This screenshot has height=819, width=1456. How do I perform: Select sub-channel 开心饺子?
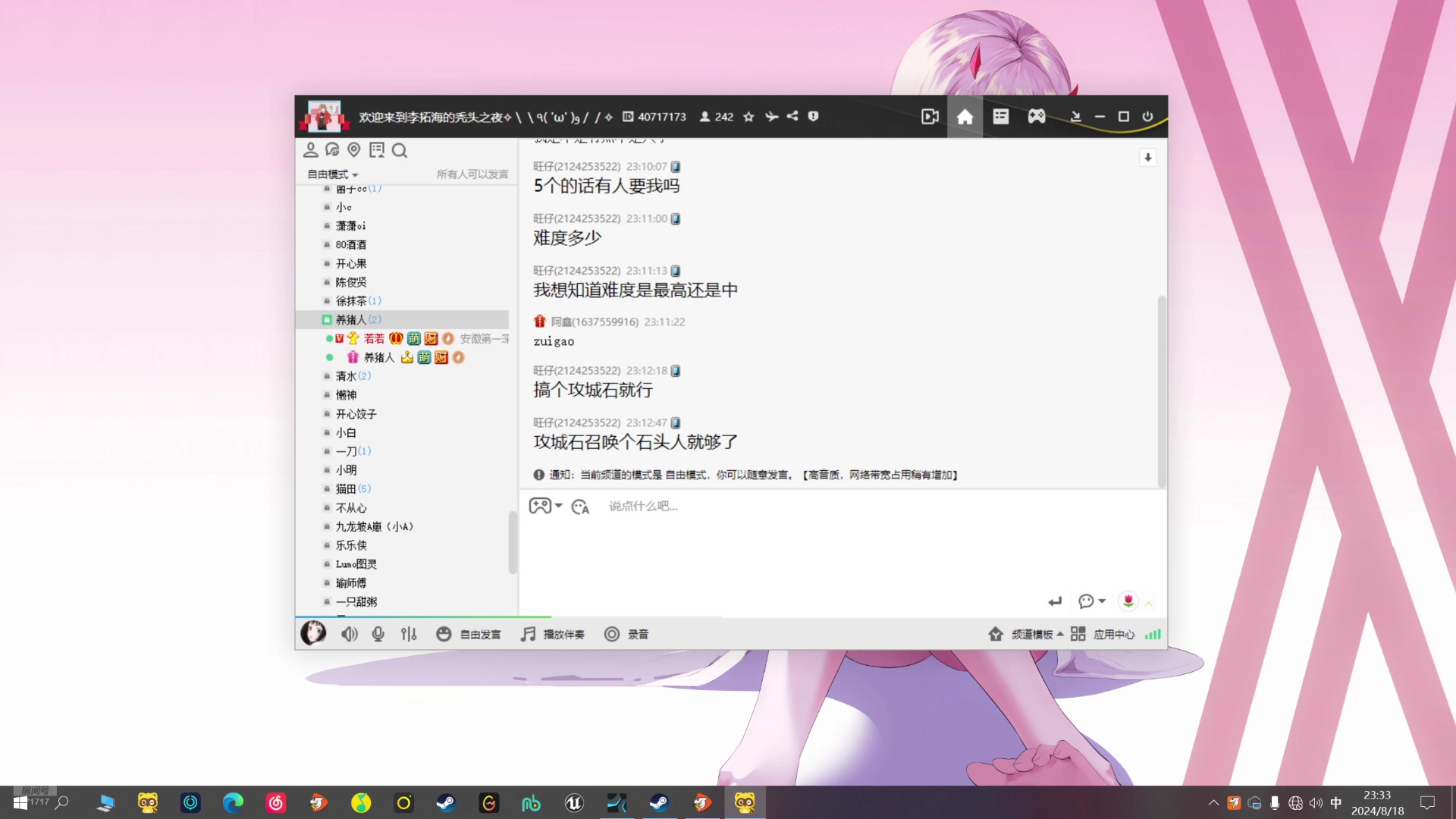coord(356,414)
